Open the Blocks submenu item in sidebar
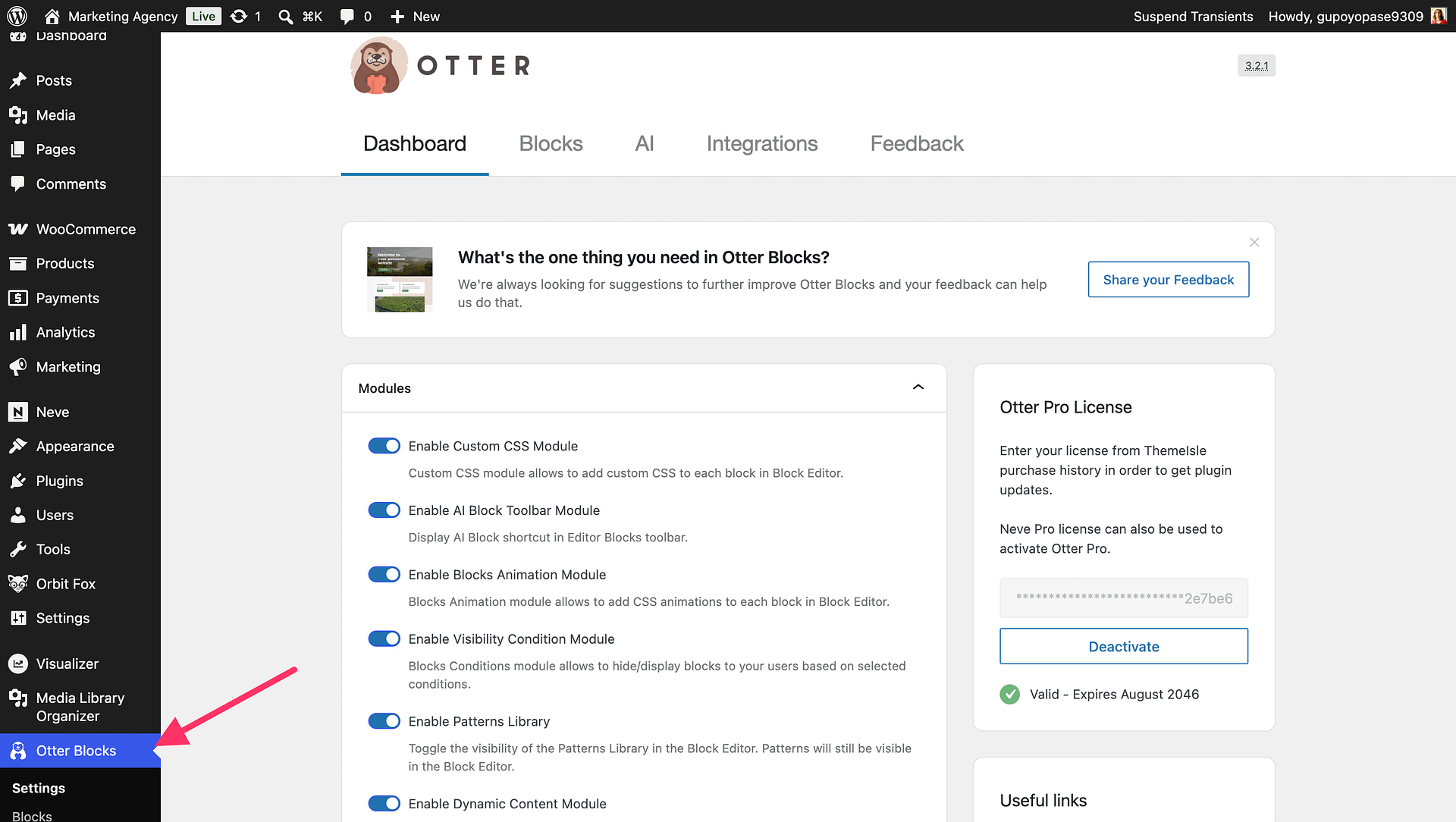This screenshot has height=822, width=1456. pos(32,816)
